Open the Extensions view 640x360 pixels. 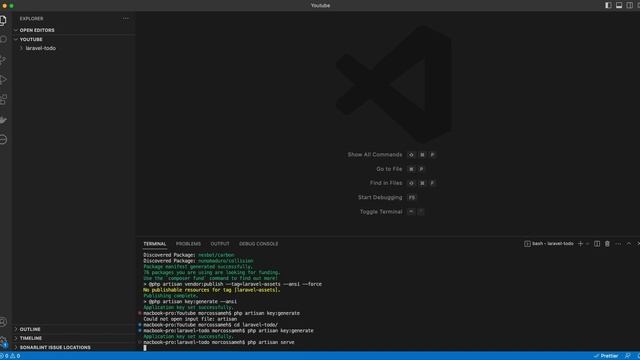(3, 99)
